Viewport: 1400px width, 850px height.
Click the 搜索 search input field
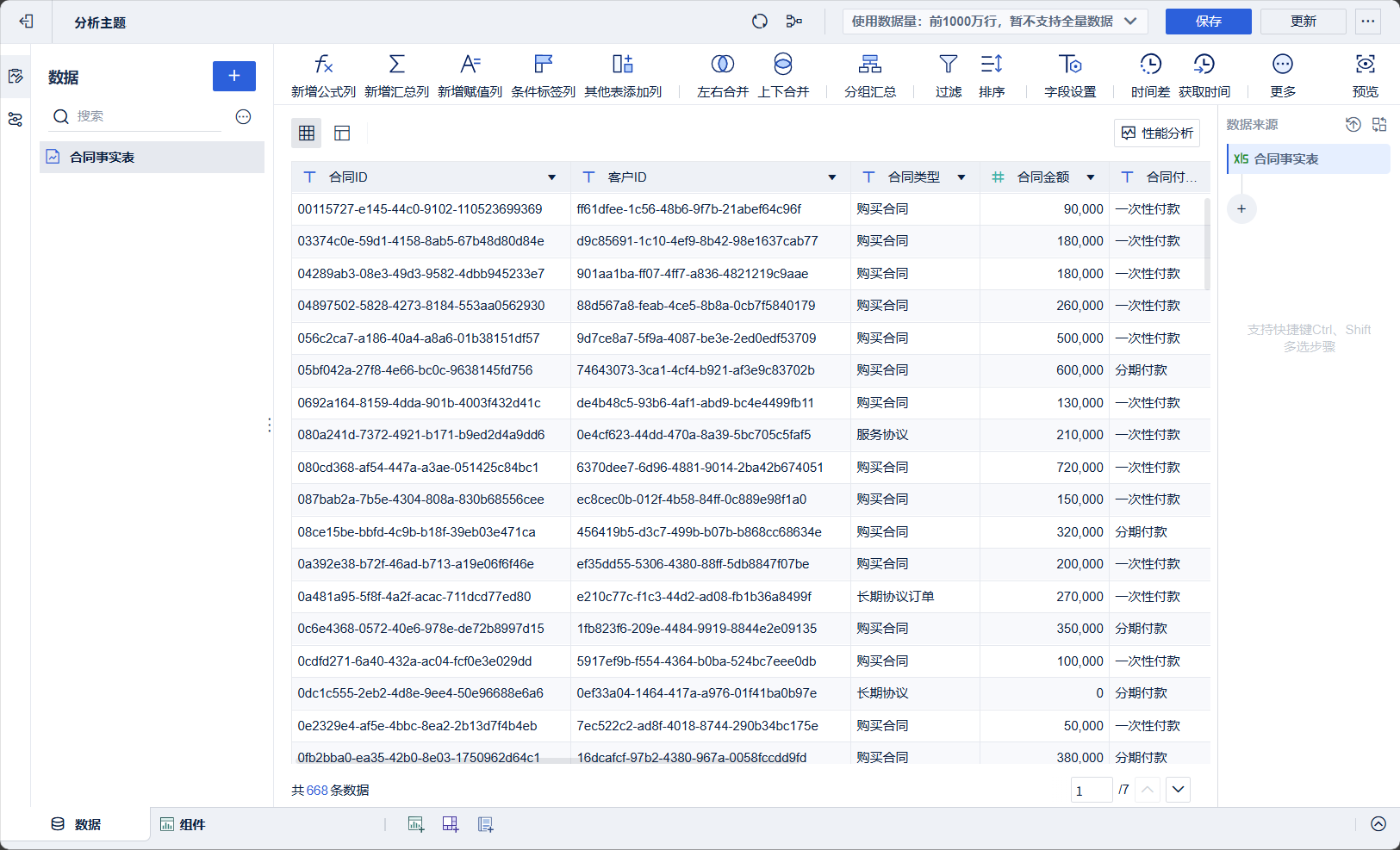click(x=146, y=116)
